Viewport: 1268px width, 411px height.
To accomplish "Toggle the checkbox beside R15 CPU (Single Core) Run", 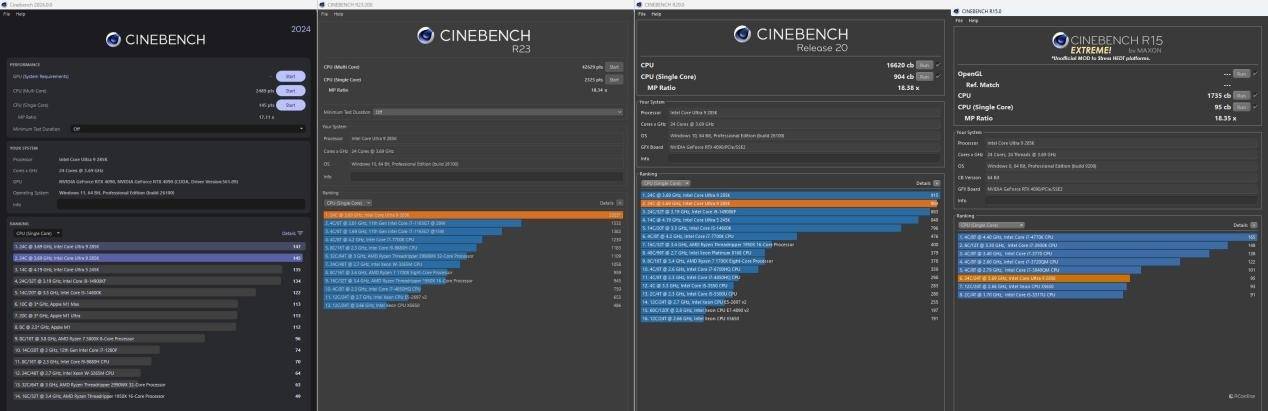I will [1254, 106].
